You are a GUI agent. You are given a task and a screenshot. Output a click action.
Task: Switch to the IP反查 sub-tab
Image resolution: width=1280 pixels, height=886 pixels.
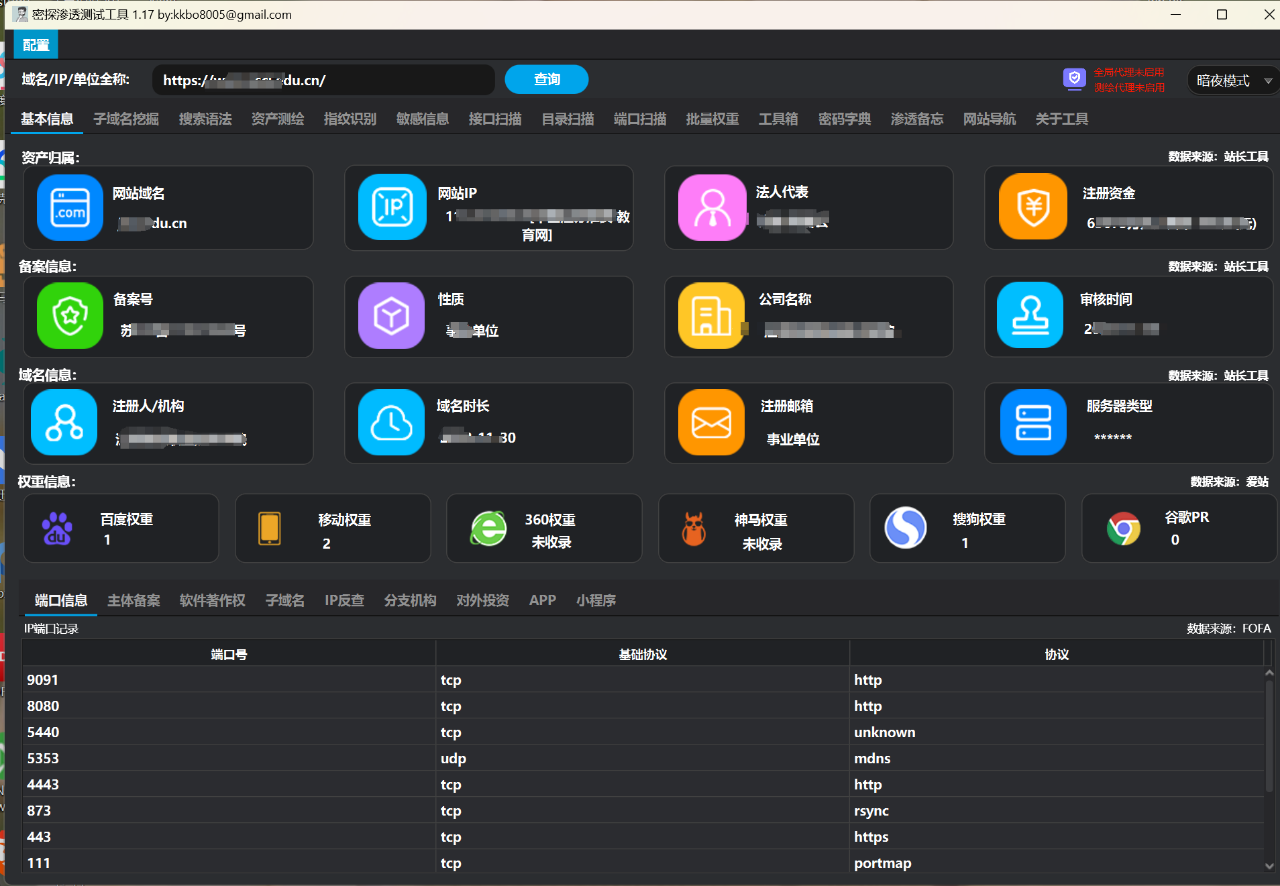tap(344, 601)
